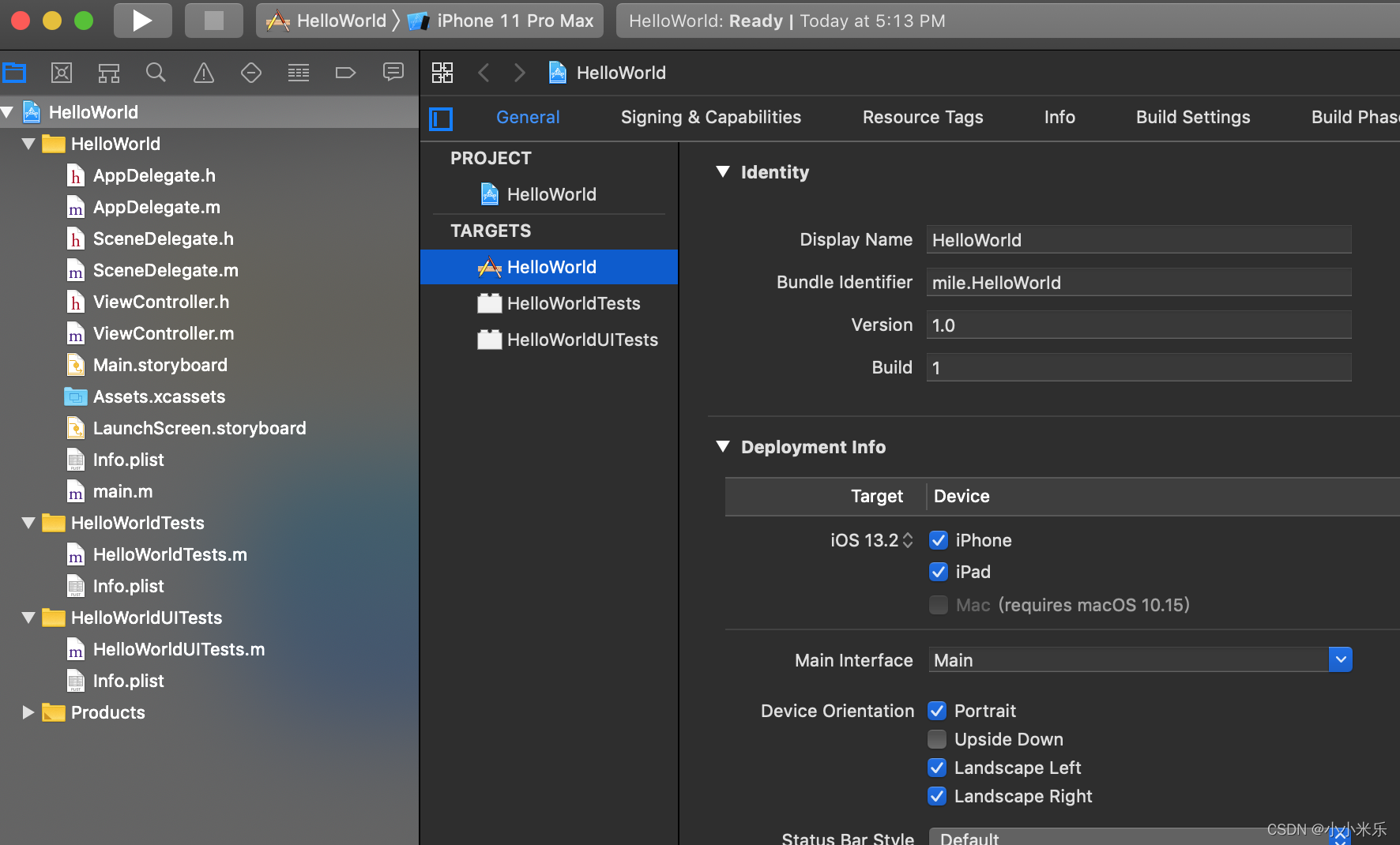Open the iOS 13.2 deployment target stepper

[x=908, y=540]
